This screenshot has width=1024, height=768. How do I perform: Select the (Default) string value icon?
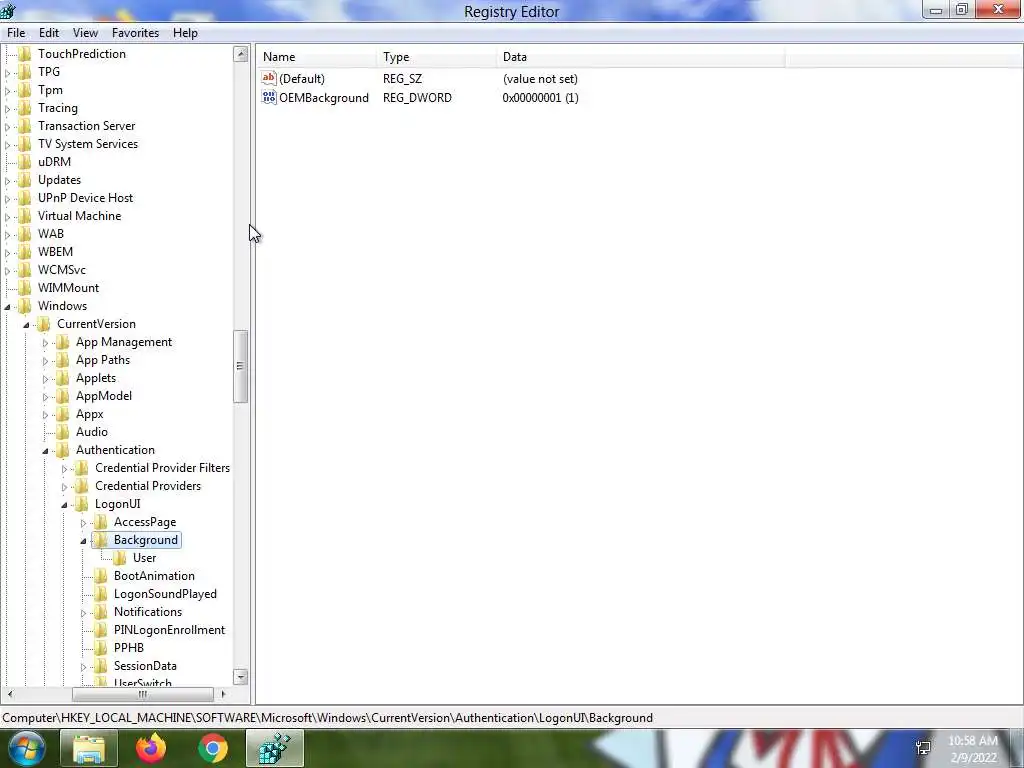click(269, 78)
